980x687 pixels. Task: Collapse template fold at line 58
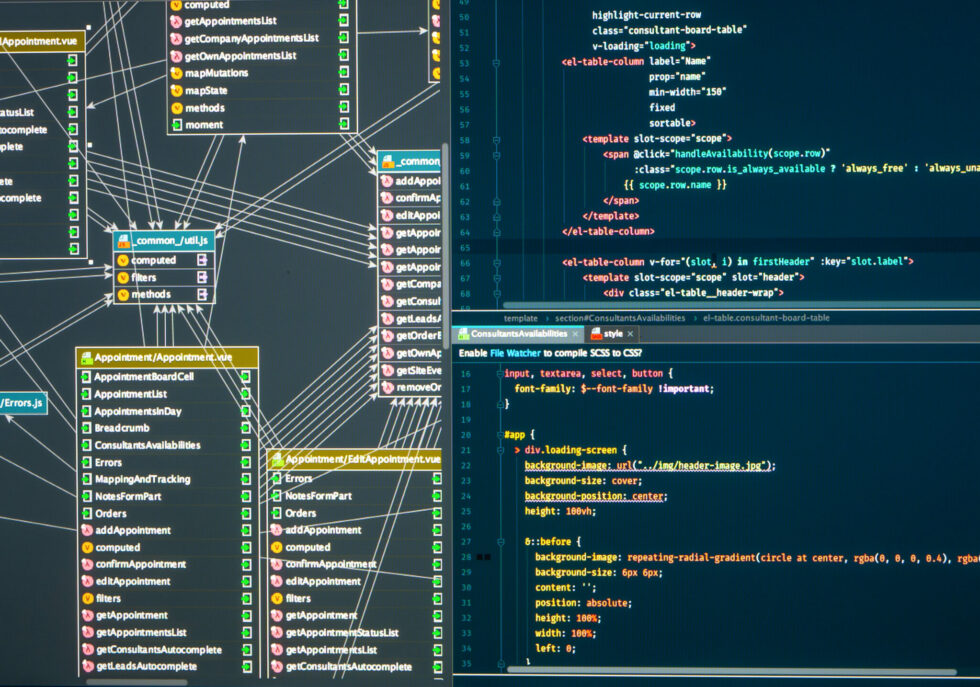point(496,140)
